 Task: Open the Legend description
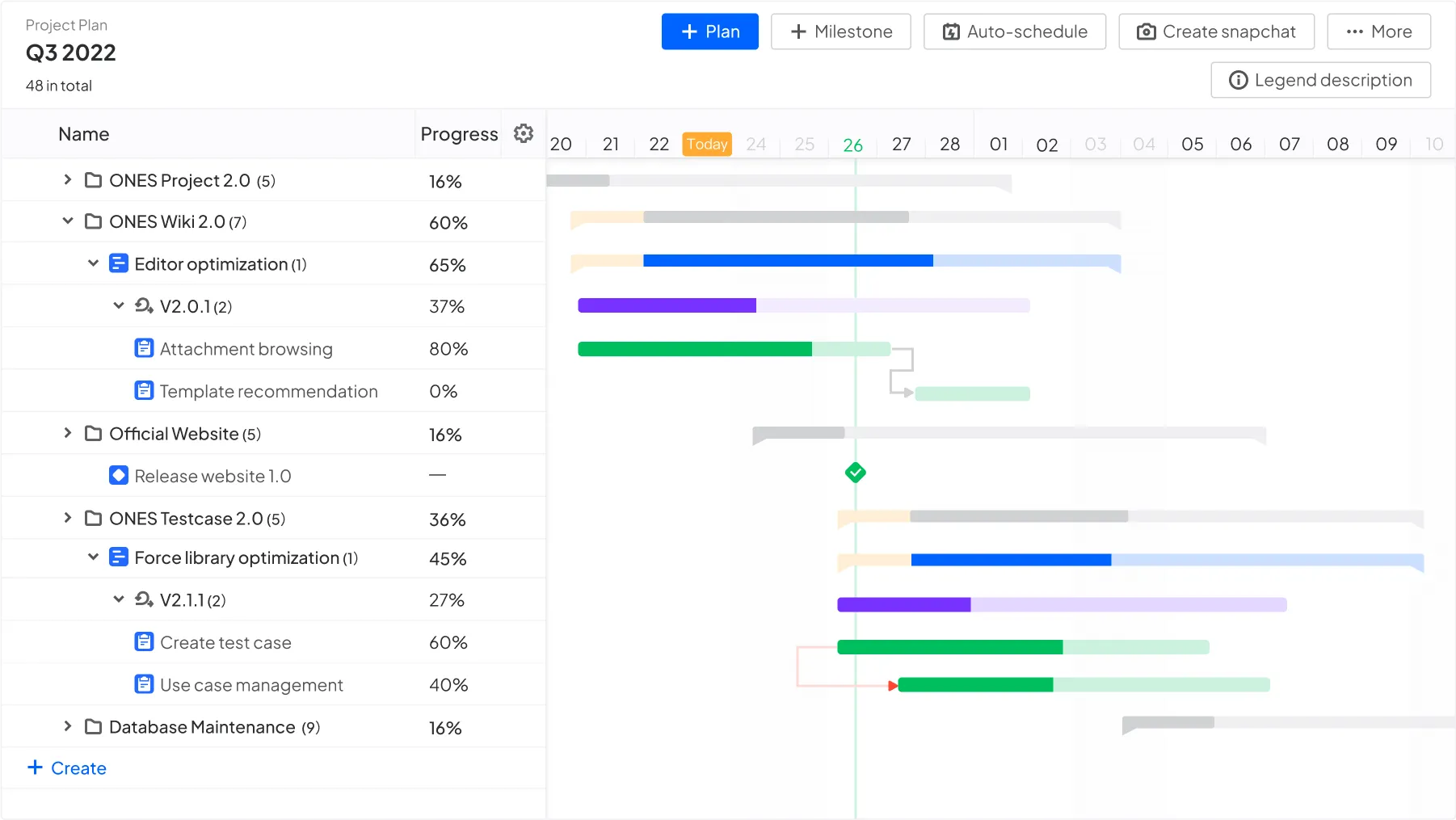pos(1320,80)
